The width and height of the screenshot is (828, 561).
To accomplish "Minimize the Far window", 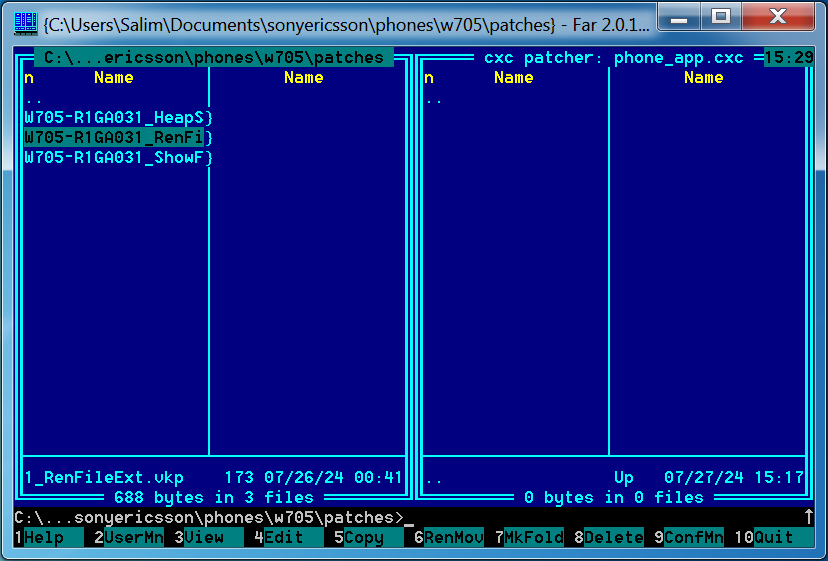I will [x=679, y=17].
